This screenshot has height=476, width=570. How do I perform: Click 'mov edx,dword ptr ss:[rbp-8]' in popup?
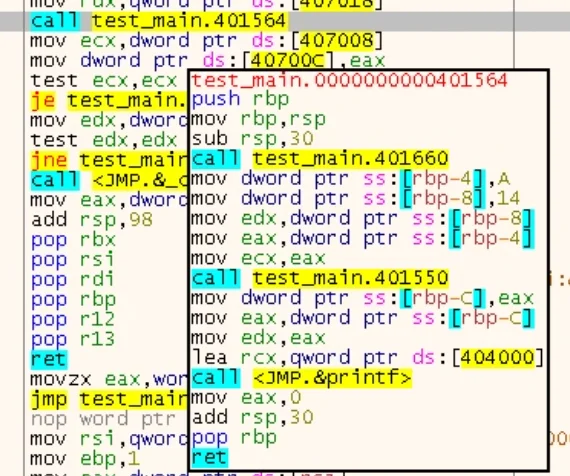(x=363, y=218)
